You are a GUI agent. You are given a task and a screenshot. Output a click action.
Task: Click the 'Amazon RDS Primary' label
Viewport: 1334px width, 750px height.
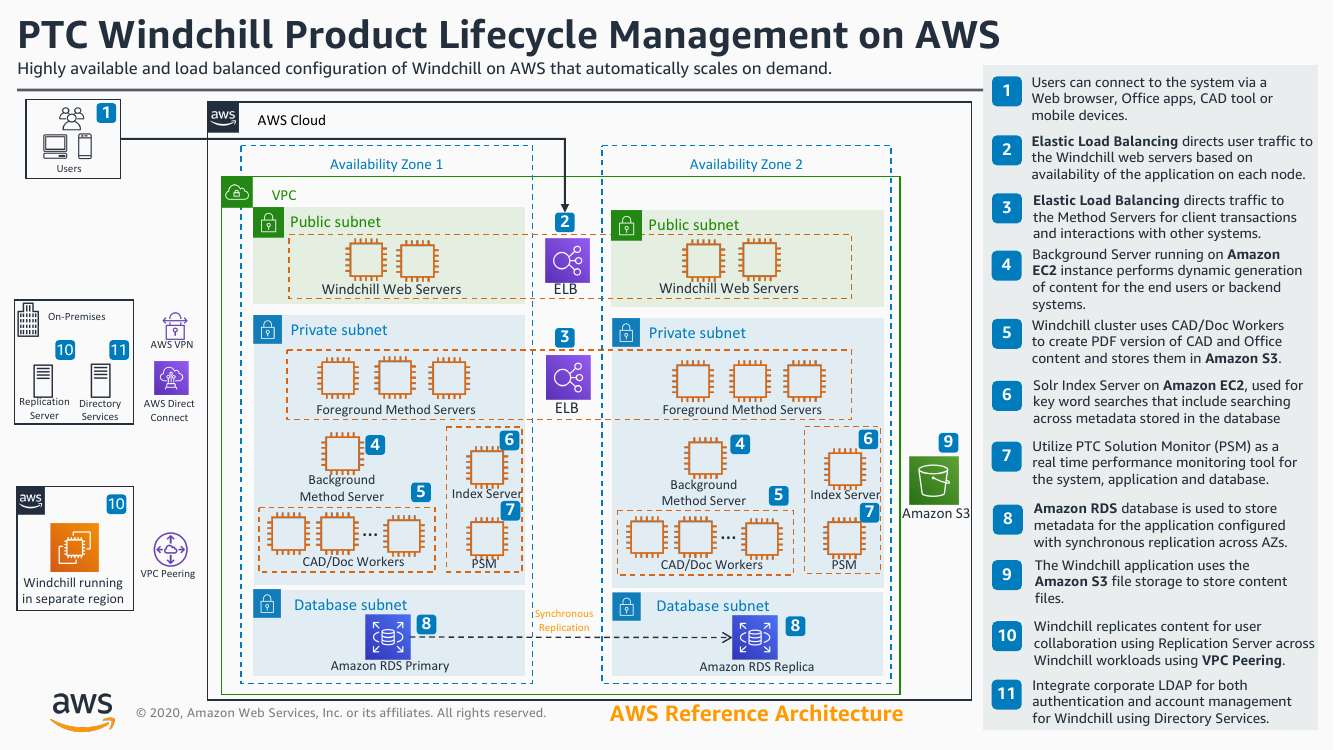[x=390, y=665]
